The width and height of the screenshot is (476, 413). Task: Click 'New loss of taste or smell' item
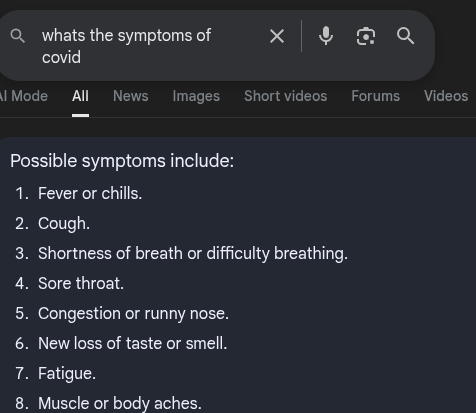point(132,343)
